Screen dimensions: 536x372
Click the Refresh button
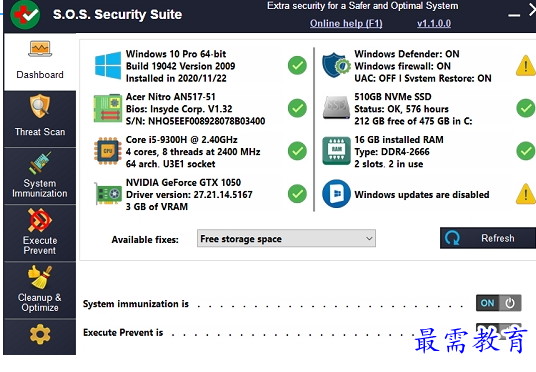pos(488,238)
